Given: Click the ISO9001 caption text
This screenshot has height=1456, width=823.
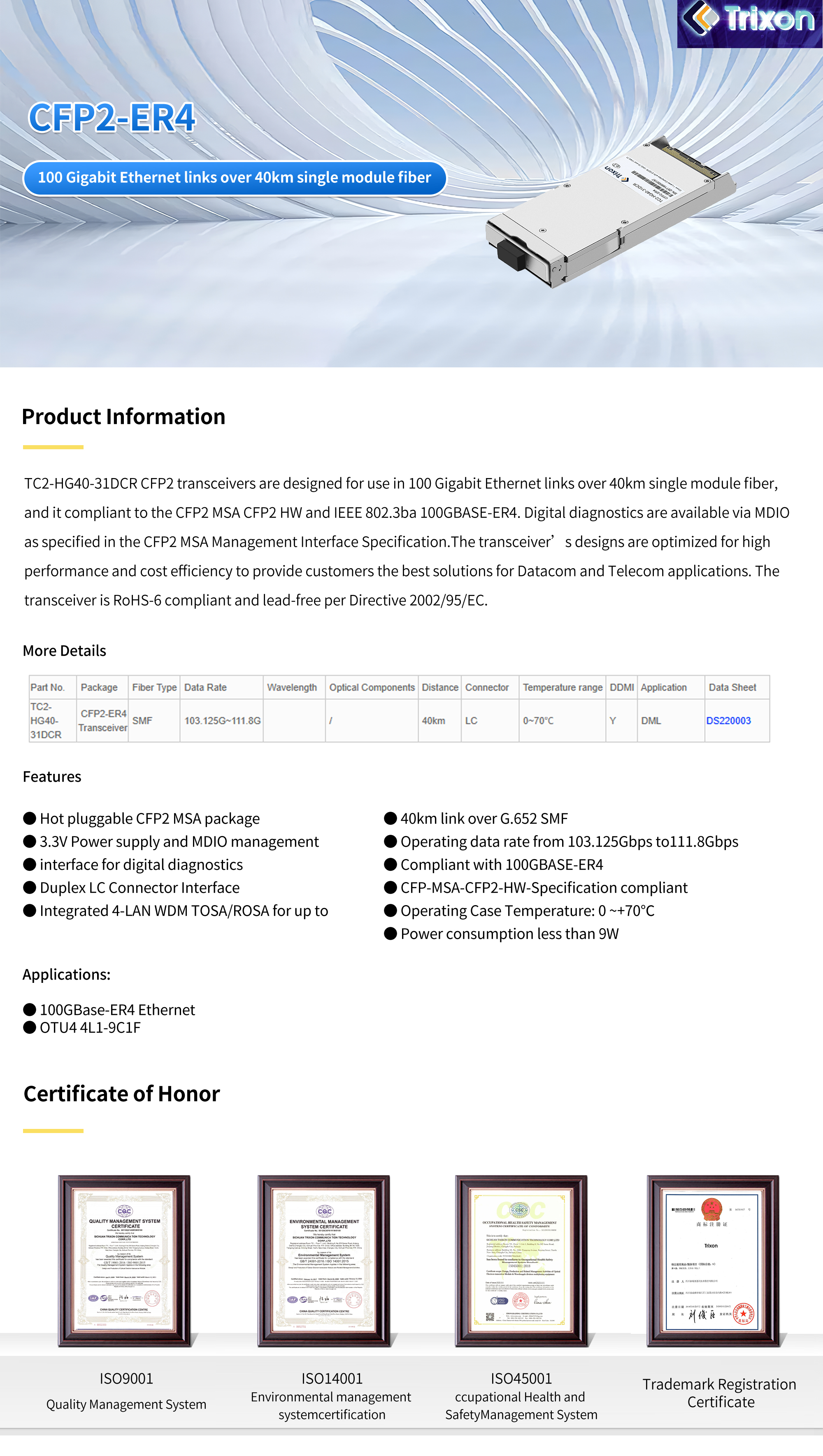Looking at the screenshot, I should pos(126,1378).
